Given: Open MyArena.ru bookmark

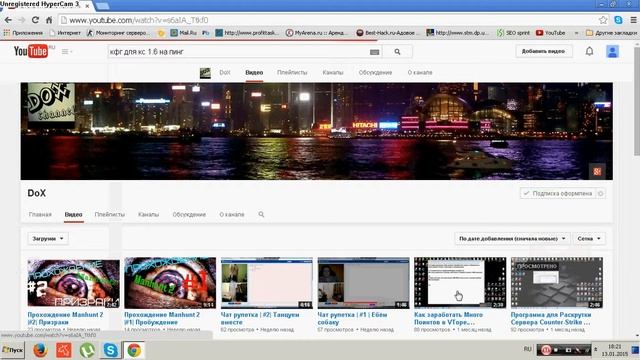Looking at the screenshot, I should pos(317,33).
